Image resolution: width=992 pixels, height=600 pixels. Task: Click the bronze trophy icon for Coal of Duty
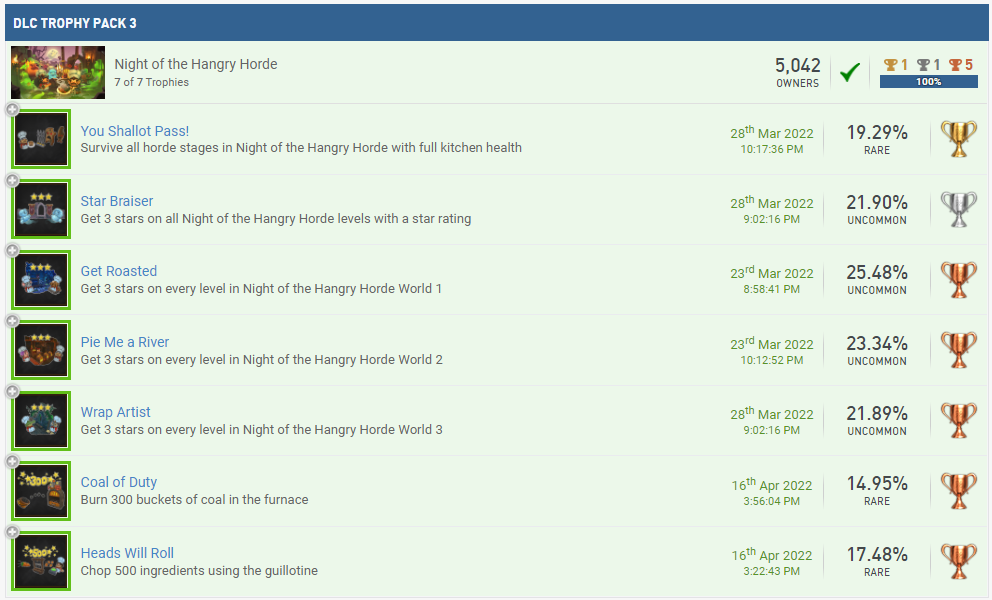coord(958,491)
